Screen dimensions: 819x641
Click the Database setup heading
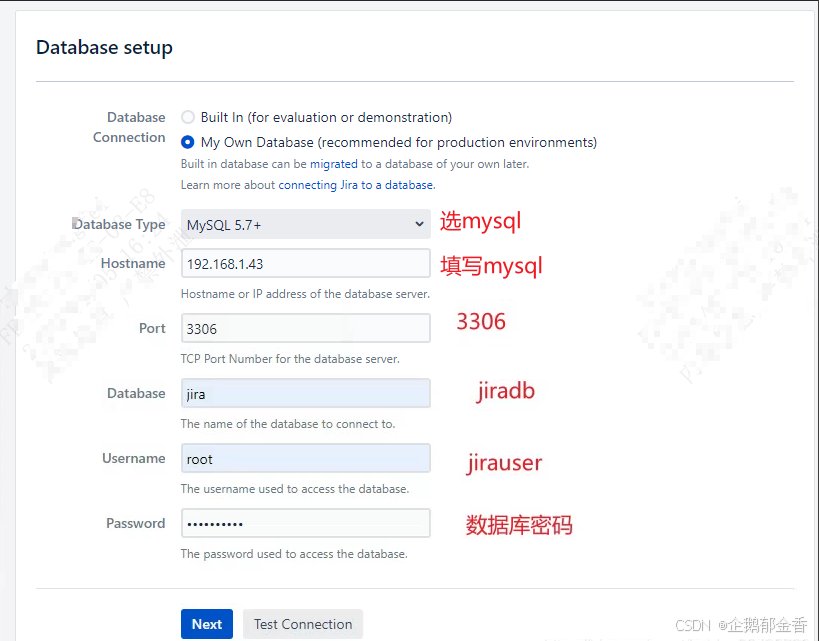(104, 48)
